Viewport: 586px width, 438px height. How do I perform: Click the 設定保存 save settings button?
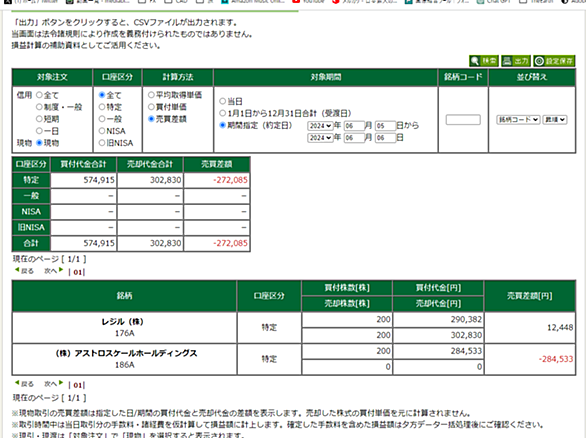pos(554,61)
